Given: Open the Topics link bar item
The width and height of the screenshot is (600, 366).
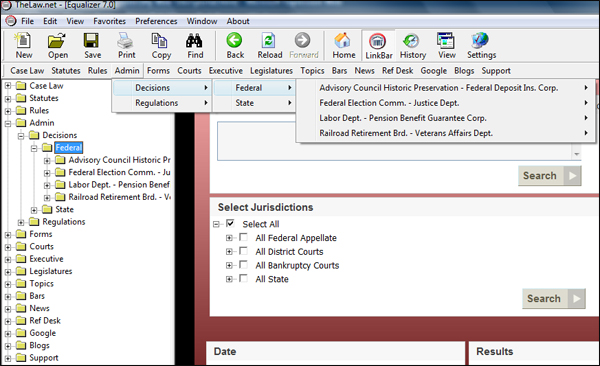Looking at the screenshot, I should click(x=312, y=70).
